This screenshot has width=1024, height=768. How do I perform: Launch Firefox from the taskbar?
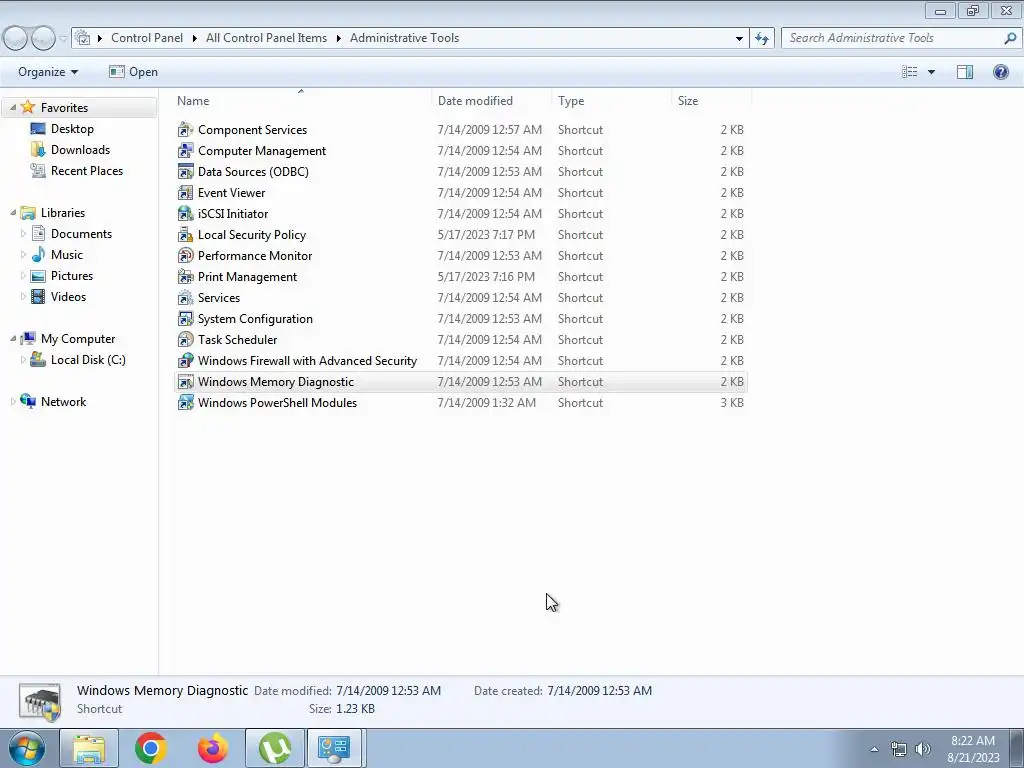tap(213, 748)
